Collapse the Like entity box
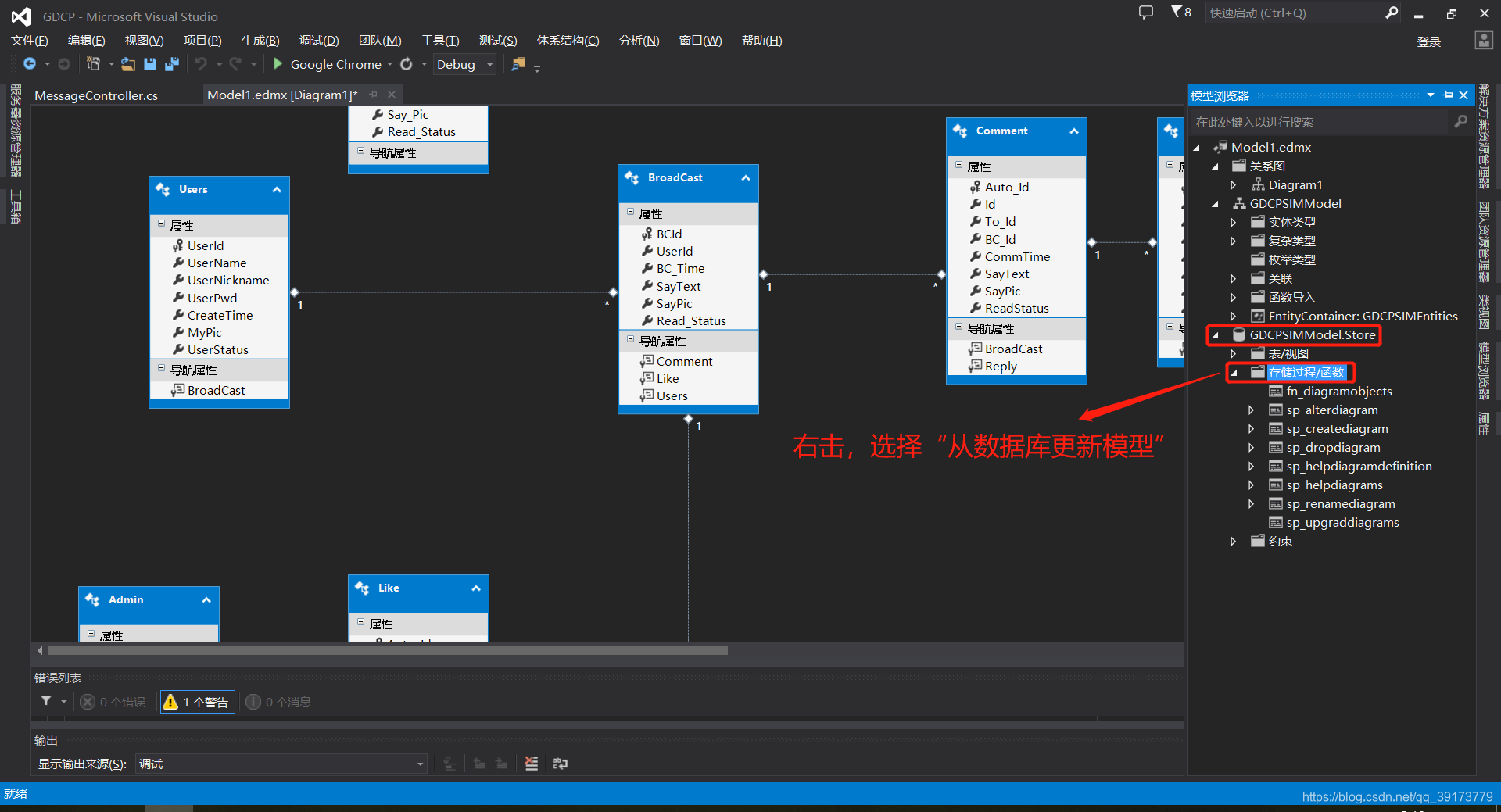 tap(476, 588)
